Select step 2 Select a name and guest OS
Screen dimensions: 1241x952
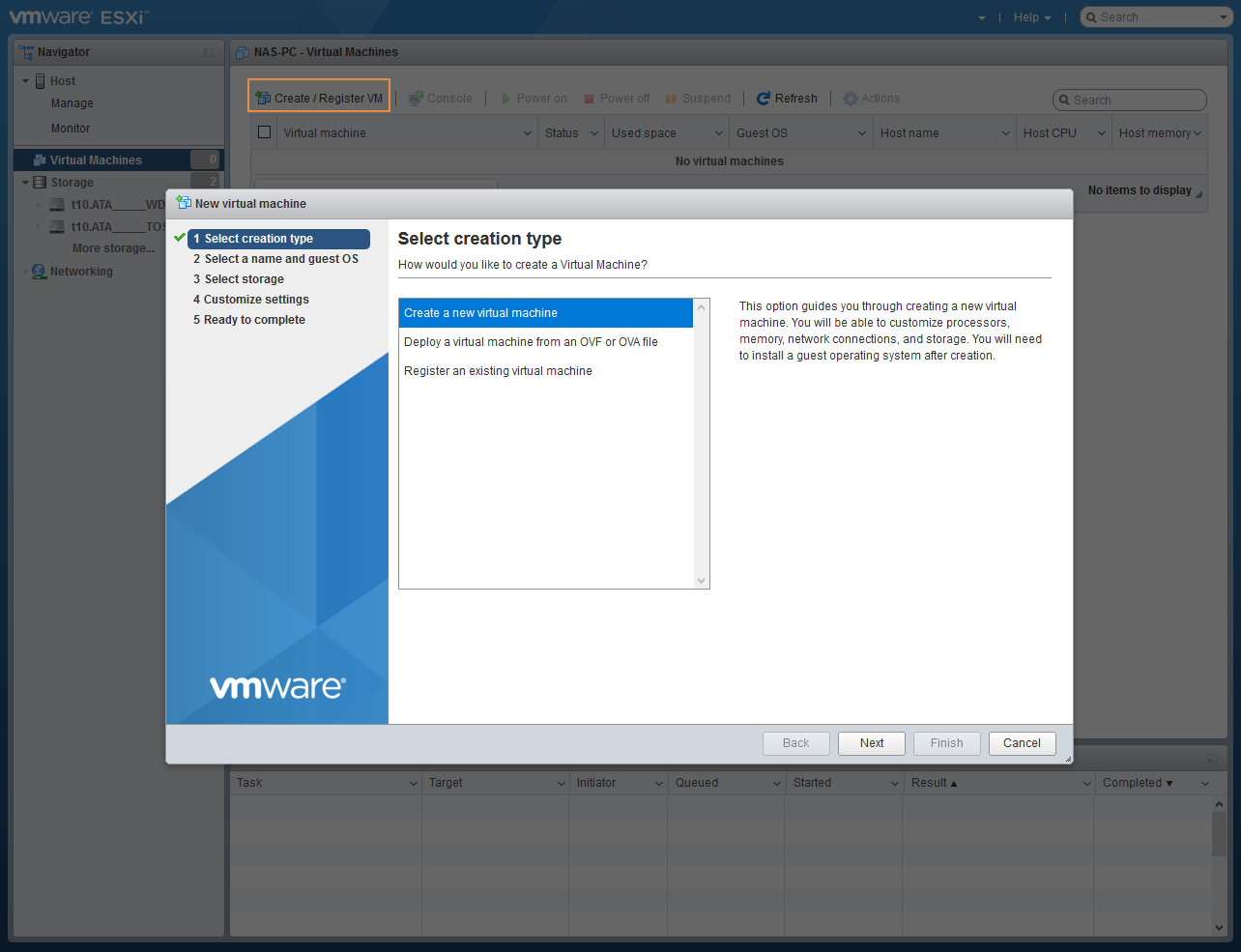pyautogui.click(x=275, y=259)
